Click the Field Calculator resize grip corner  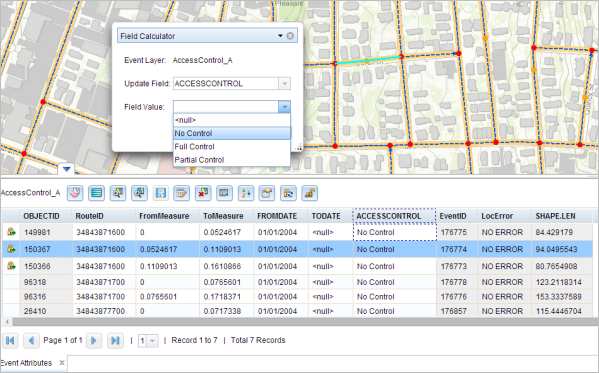click(x=299, y=147)
